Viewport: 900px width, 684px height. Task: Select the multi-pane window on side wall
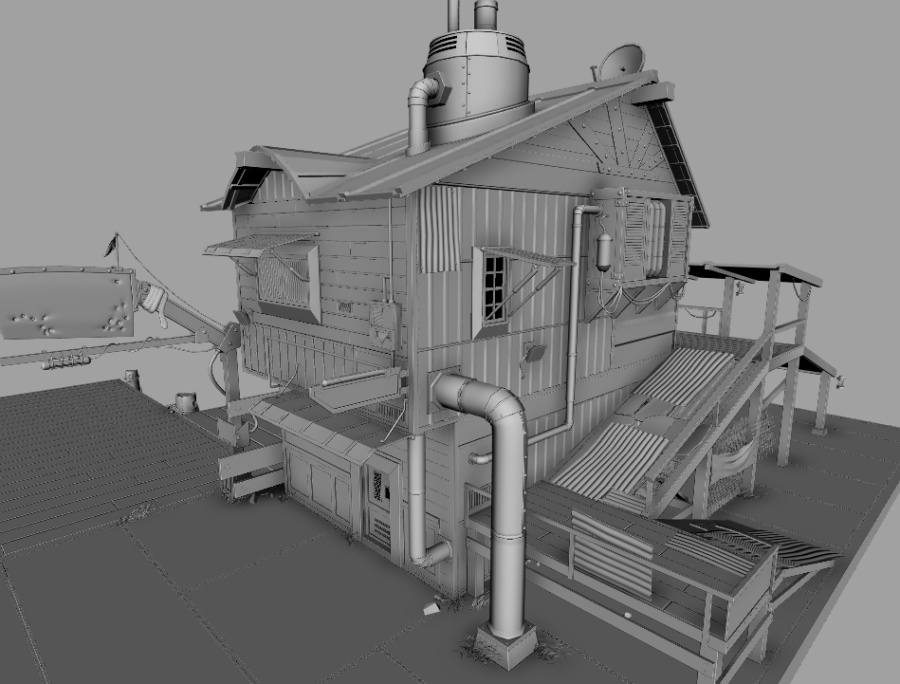click(x=495, y=289)
